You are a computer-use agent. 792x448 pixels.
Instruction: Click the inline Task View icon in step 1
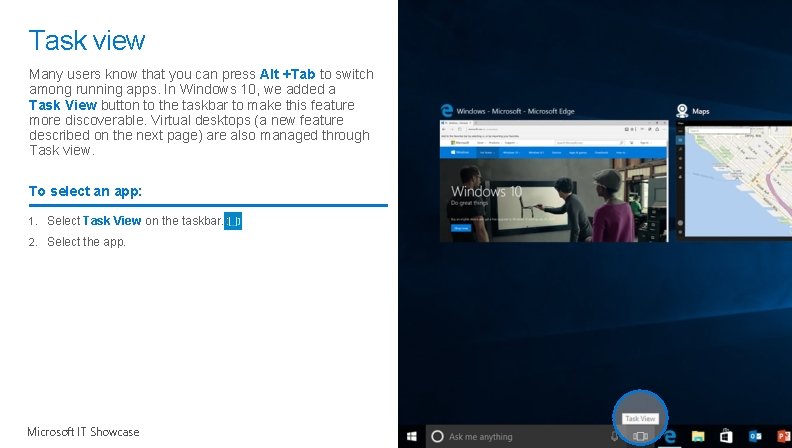pos(233,221)
